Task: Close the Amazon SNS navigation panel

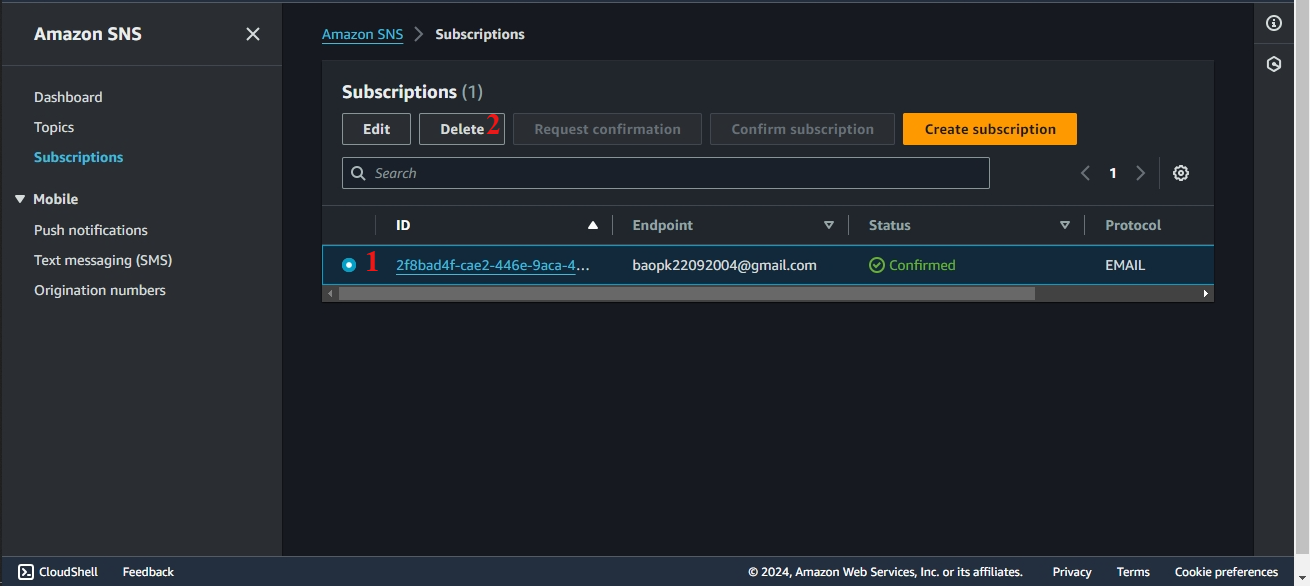Action: coord(253,34)
